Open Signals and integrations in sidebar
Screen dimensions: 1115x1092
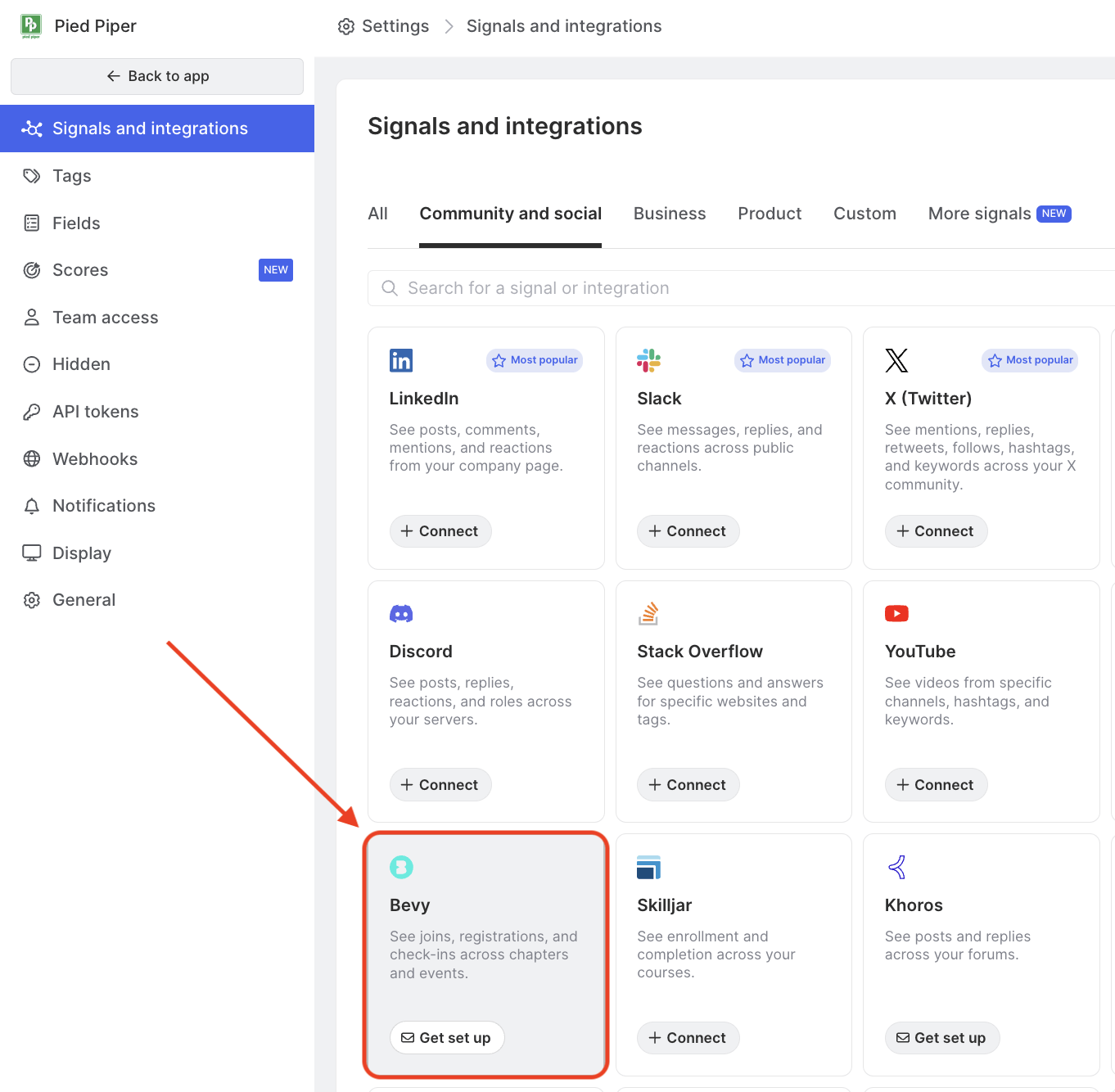157,129
